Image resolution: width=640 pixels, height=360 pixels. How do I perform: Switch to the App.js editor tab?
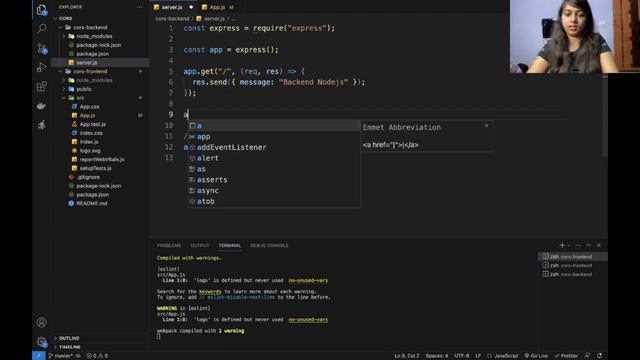click(217, 7)
